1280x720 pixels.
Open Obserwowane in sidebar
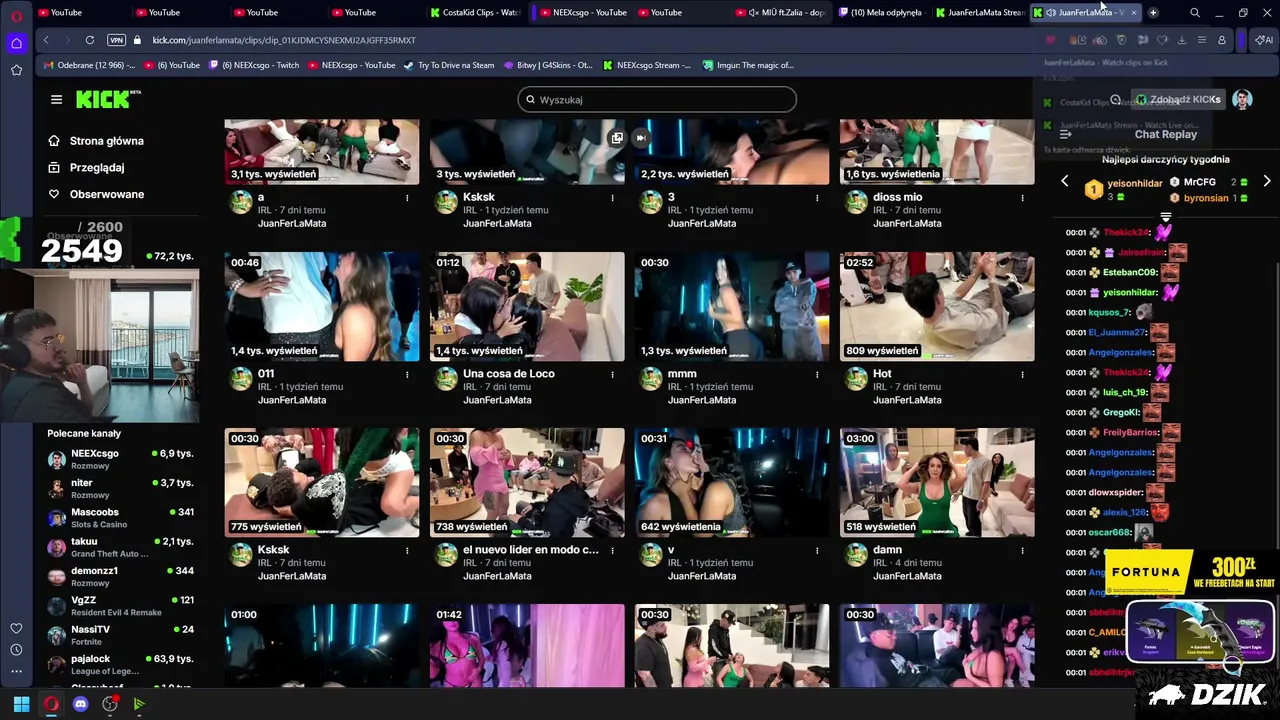[96, 194]
